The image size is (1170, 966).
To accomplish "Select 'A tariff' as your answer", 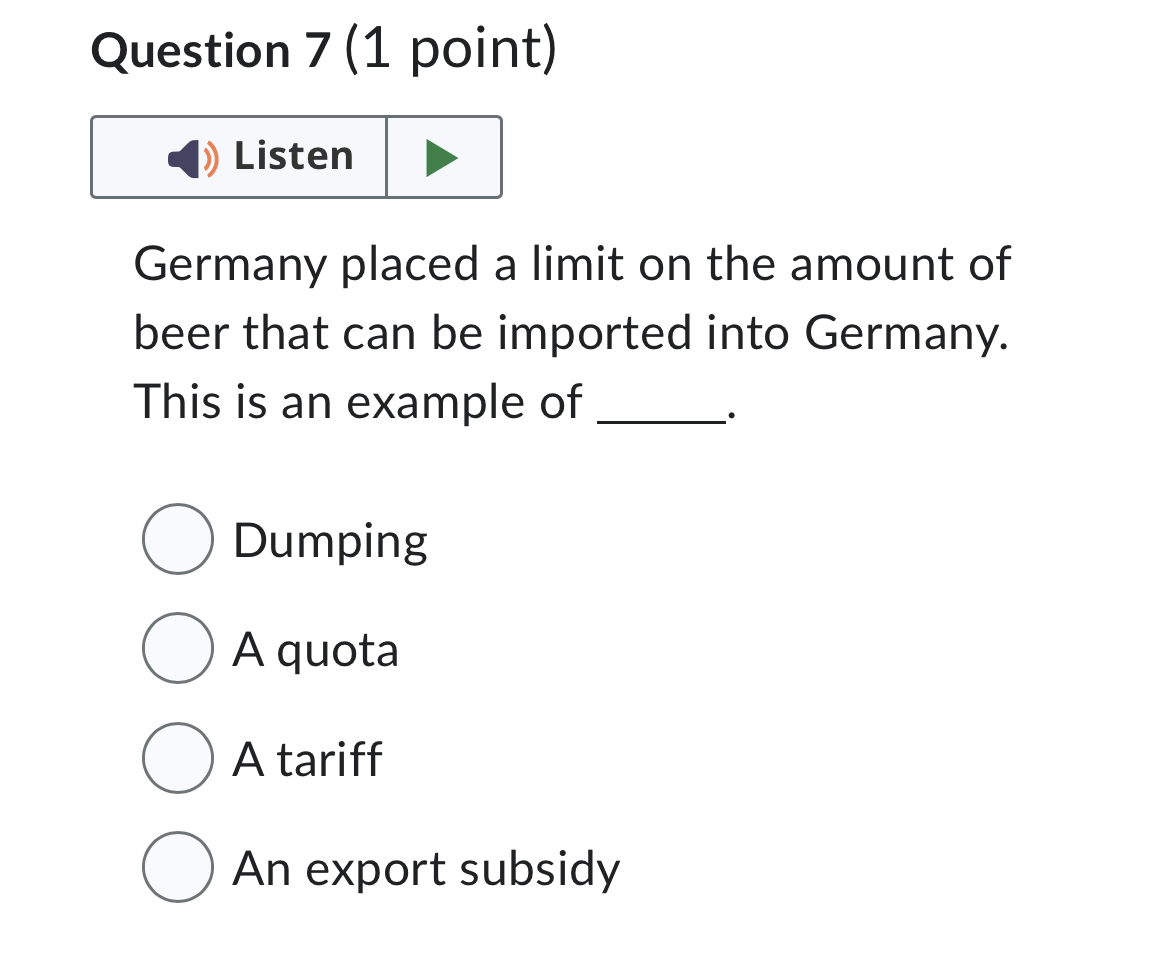I will click(177, 759).
